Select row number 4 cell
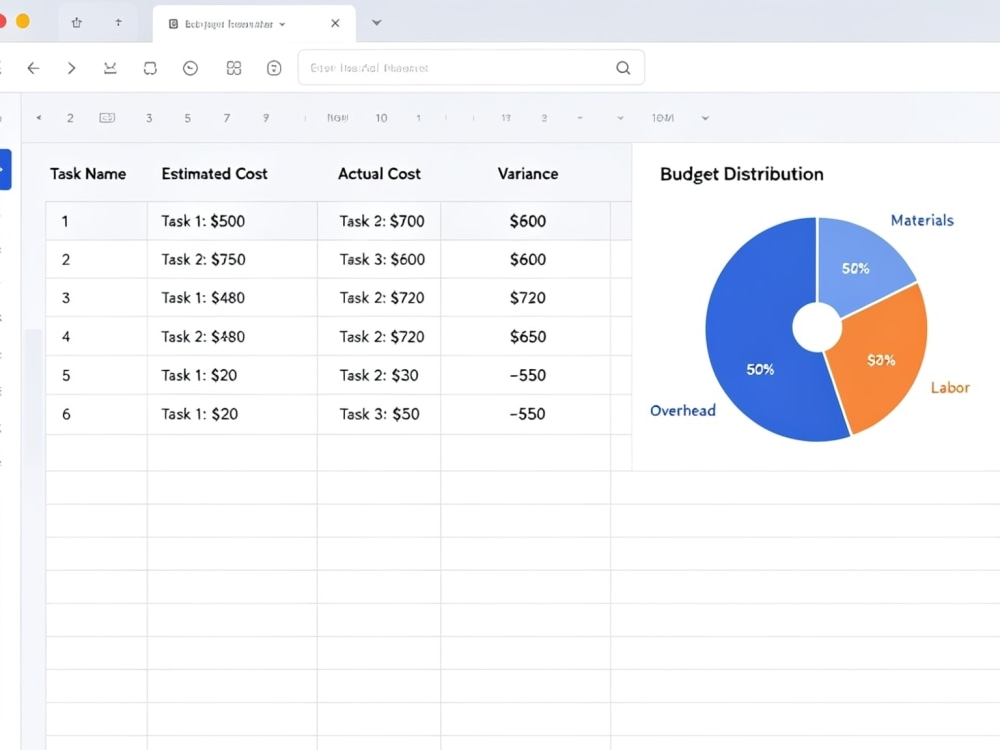This screenshot has width=1000, height=750. [x=96, y=336]
